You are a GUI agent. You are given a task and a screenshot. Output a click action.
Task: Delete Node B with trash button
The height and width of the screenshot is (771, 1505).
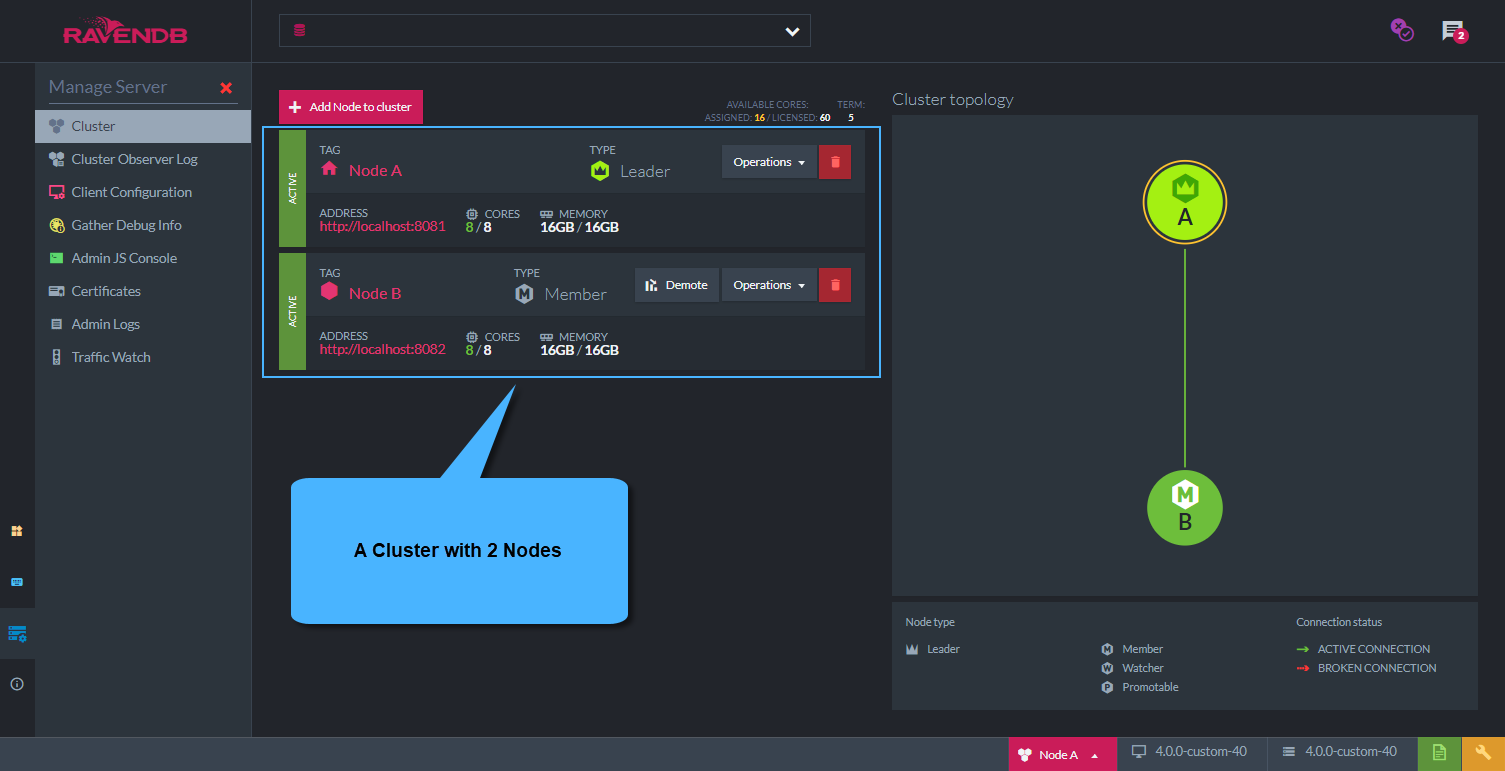835,285
